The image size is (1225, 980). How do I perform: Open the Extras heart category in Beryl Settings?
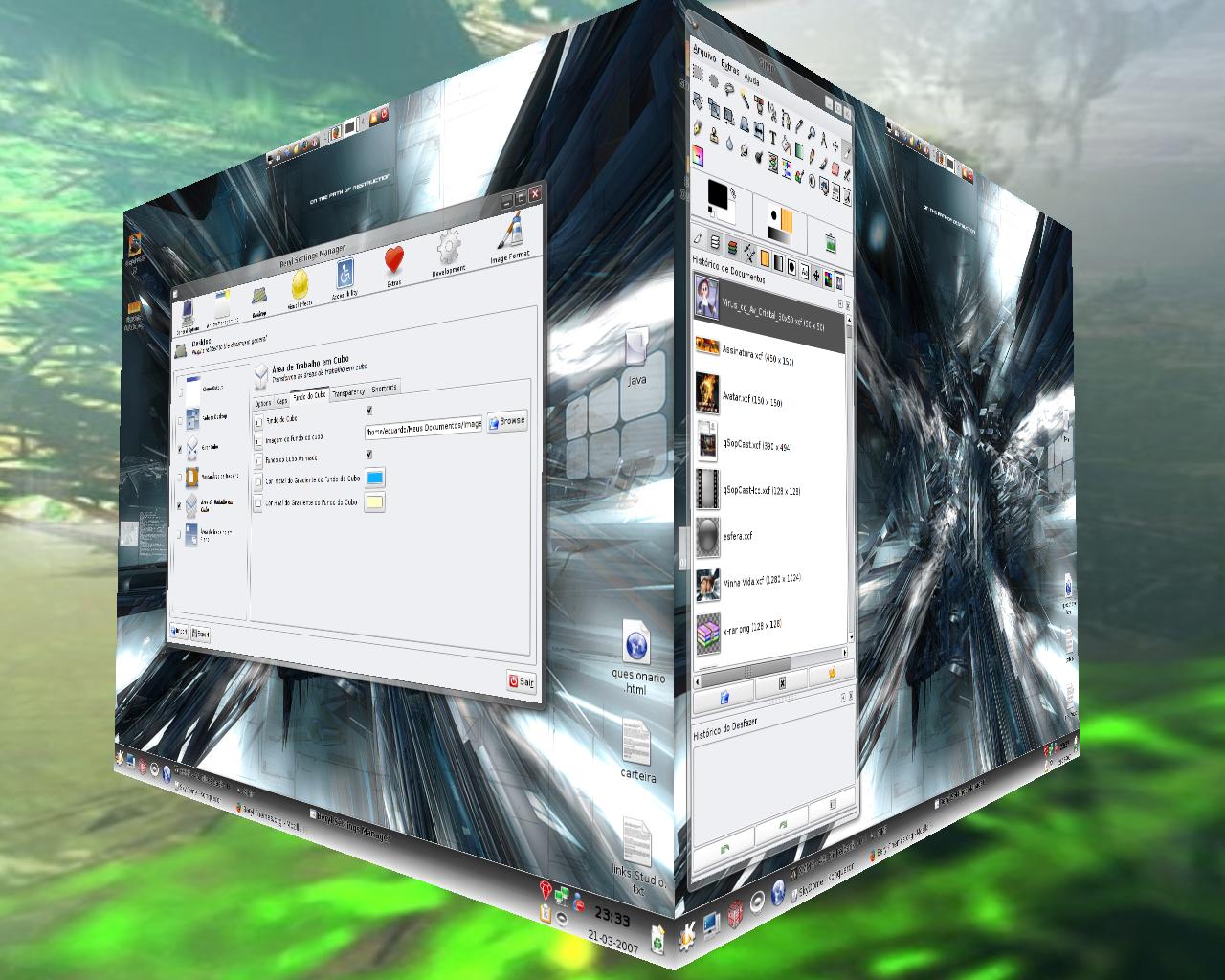click(394, 266)
